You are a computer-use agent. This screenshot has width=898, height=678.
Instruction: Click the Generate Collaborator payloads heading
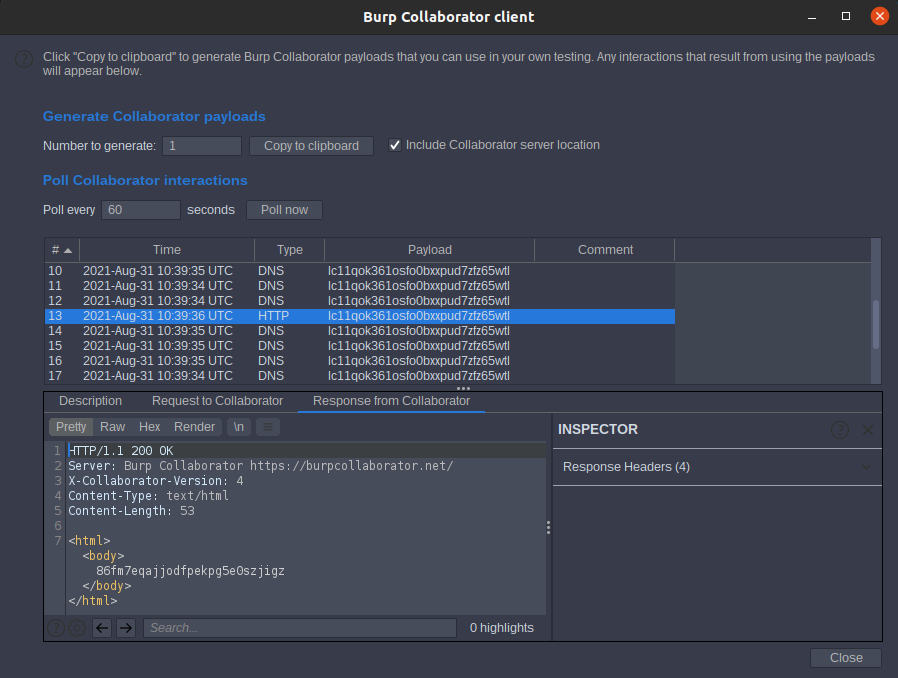pyautogui.click(x=154, y=116)
